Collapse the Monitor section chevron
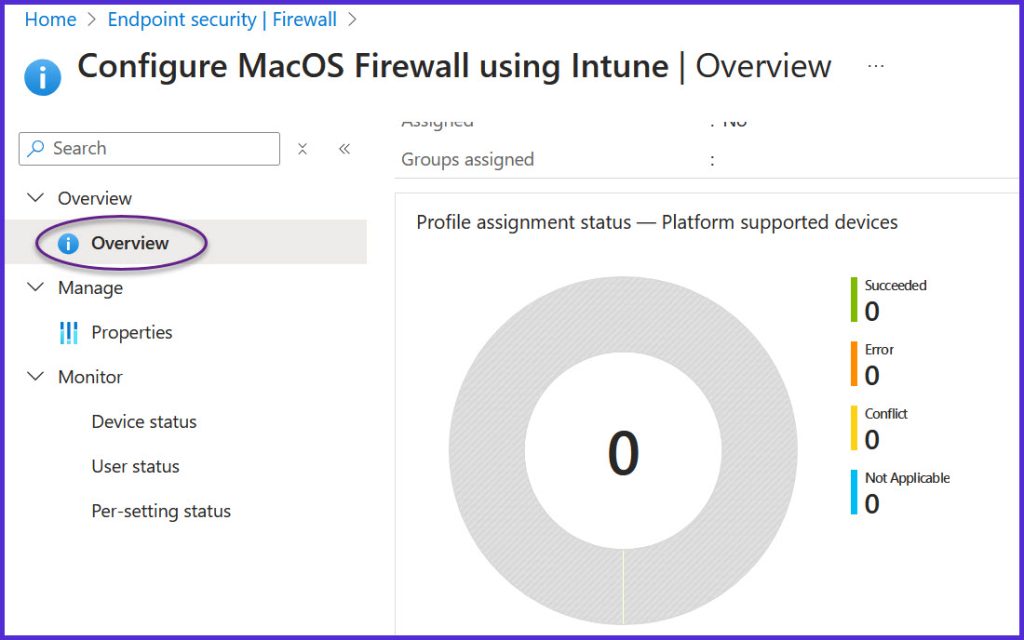 tap(36, 376)
